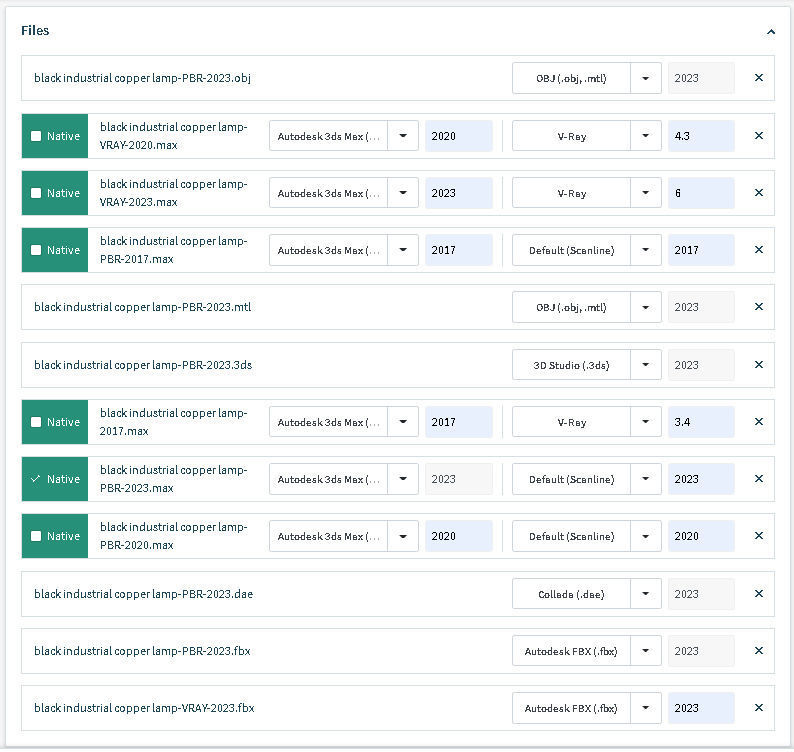Delete the PBR-2023.3ds file row
Viewport: 794px width, 752px height.
click(759, 365)
